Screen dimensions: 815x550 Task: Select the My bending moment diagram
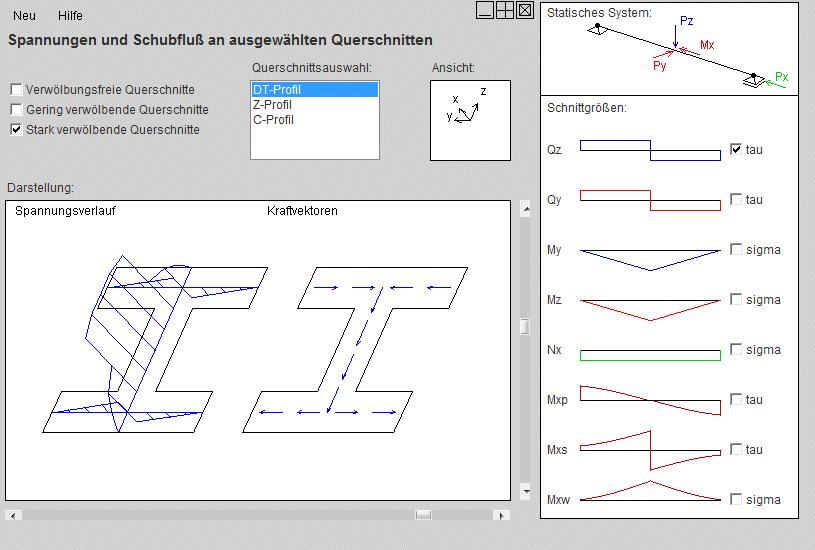coord(650,258)
